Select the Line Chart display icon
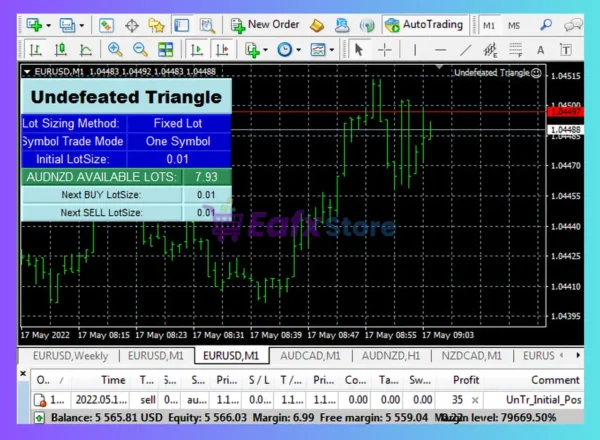The image size is (600, 440). (x=86, y=50)
